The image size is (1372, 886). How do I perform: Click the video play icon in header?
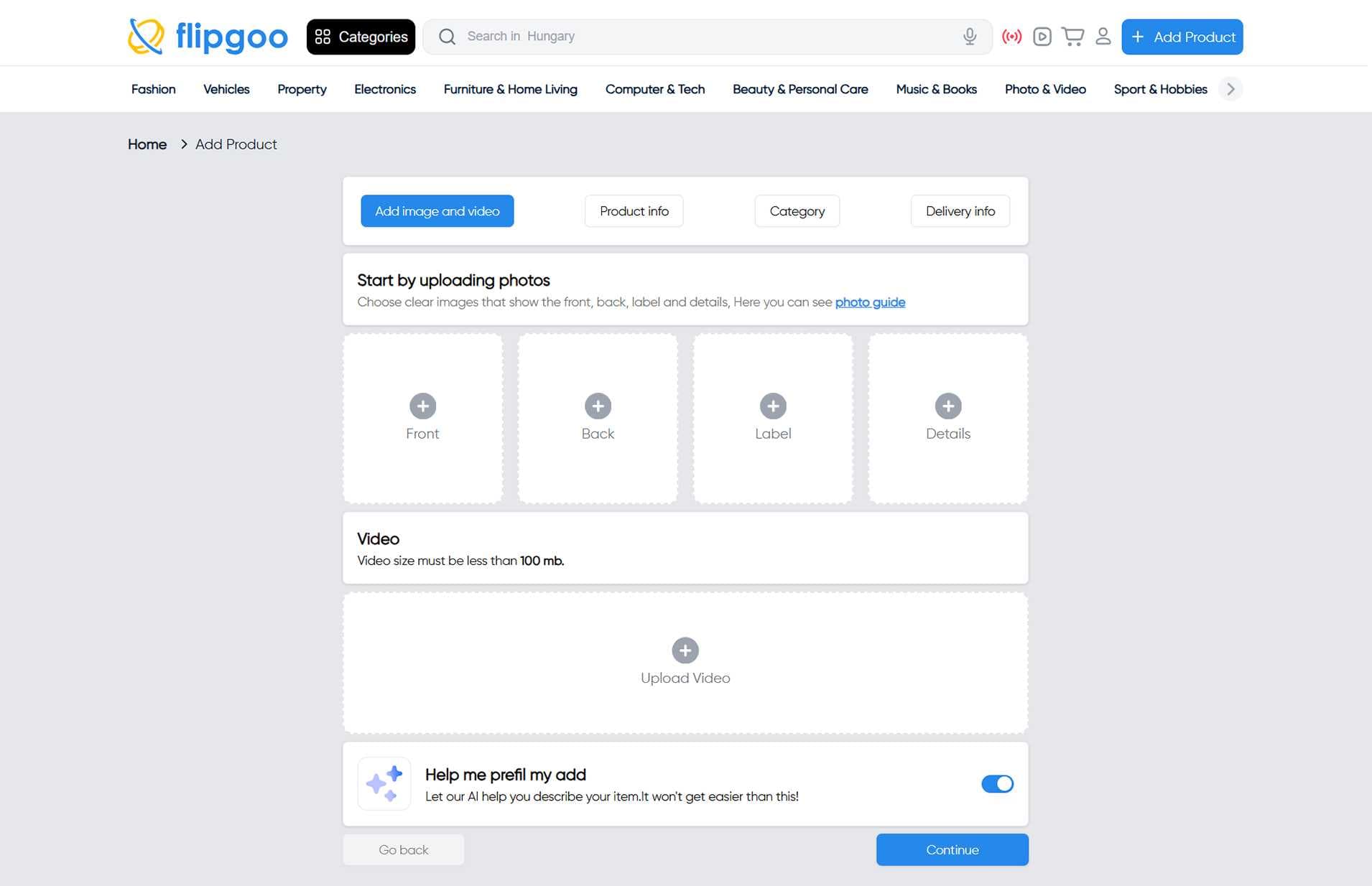tap(1042, 37)
